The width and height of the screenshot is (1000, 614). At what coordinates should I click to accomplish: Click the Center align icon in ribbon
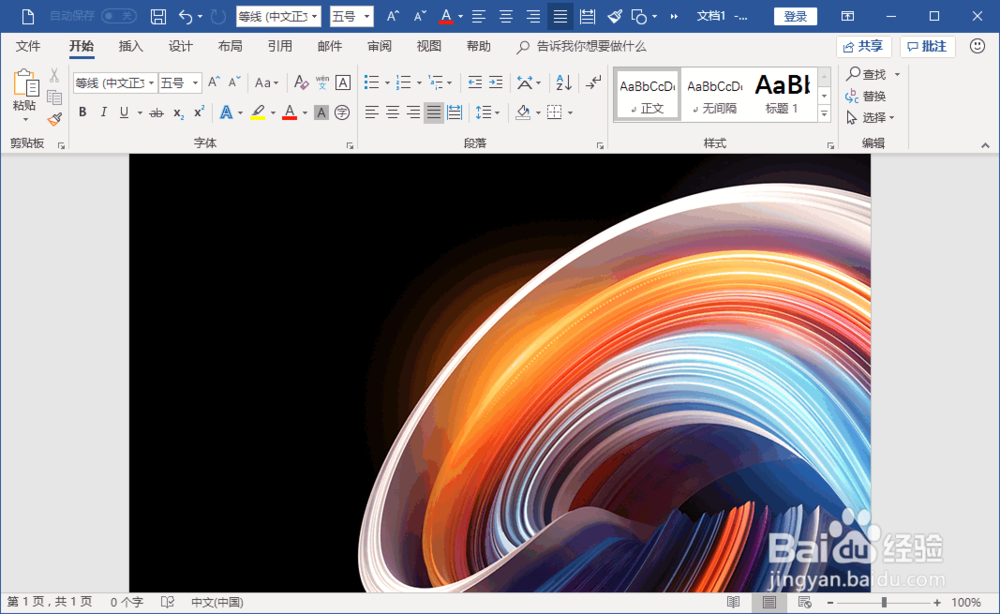[392, 113]
